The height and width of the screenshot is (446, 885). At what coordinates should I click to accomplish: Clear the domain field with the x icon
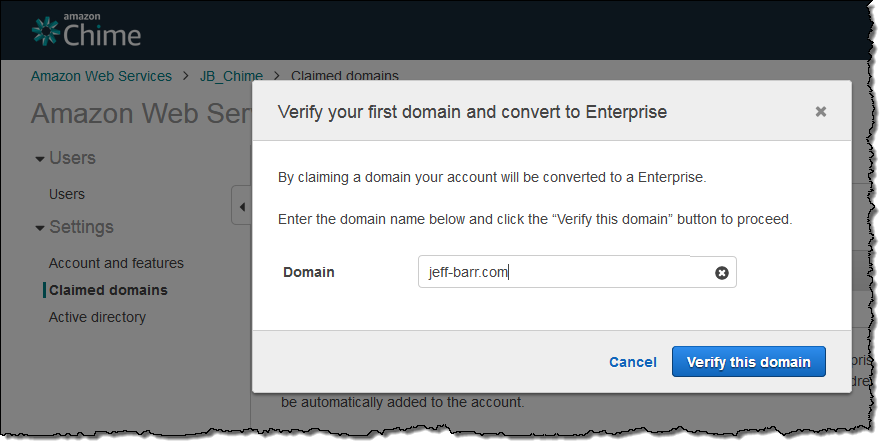(722, 273)
